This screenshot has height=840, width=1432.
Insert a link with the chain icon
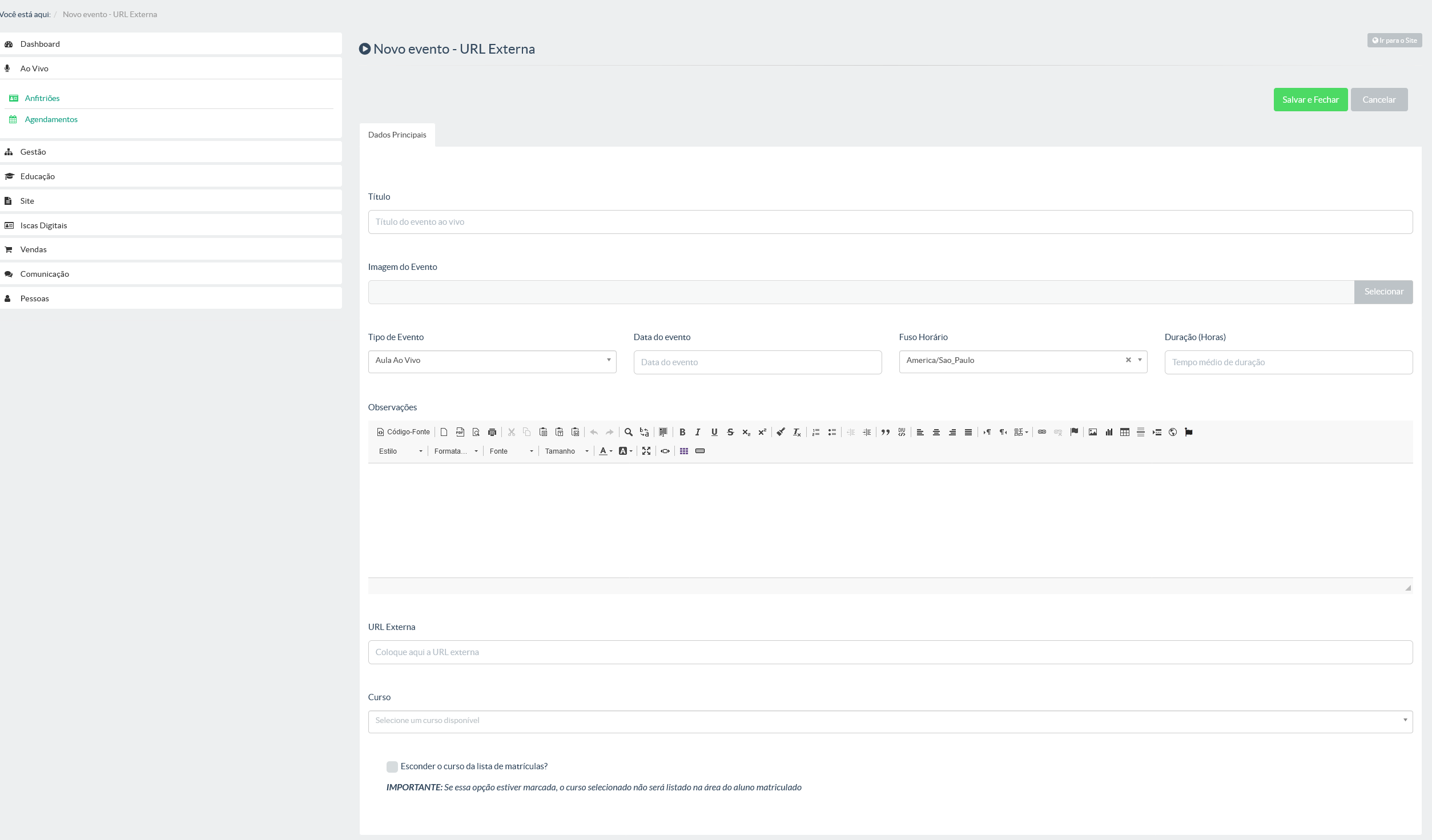[1042, 432]
